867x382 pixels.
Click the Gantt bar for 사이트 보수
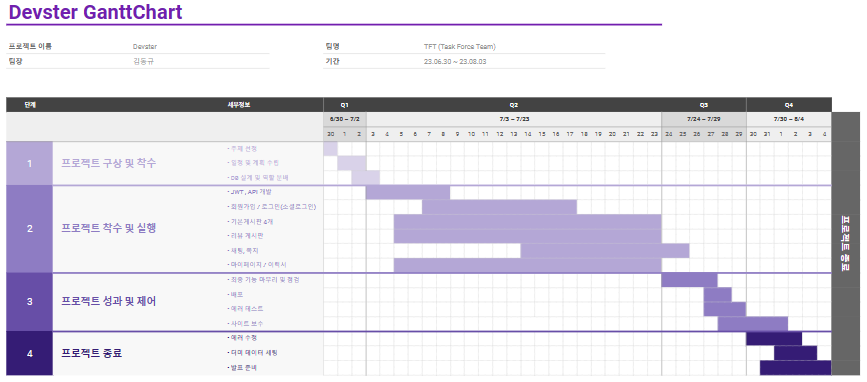[753, 323]
